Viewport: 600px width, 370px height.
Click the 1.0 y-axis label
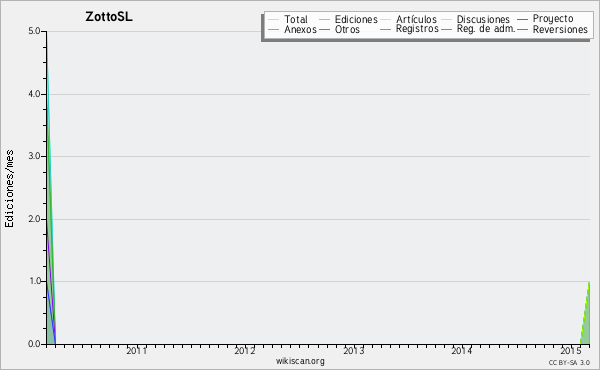click(x=34, y=281)
